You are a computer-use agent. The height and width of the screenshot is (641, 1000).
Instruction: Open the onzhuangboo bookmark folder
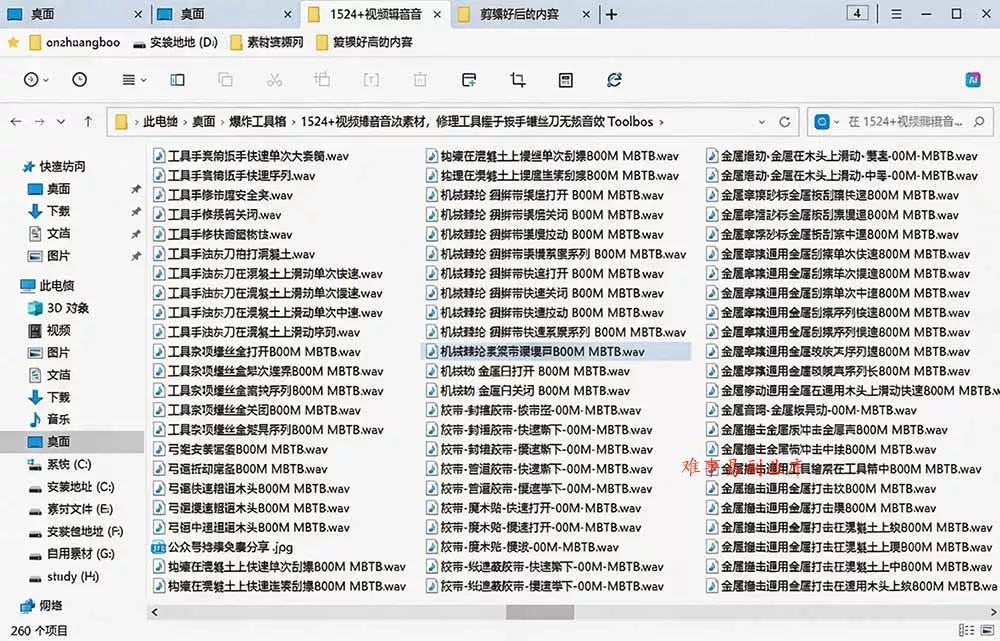tap(75, 43)
